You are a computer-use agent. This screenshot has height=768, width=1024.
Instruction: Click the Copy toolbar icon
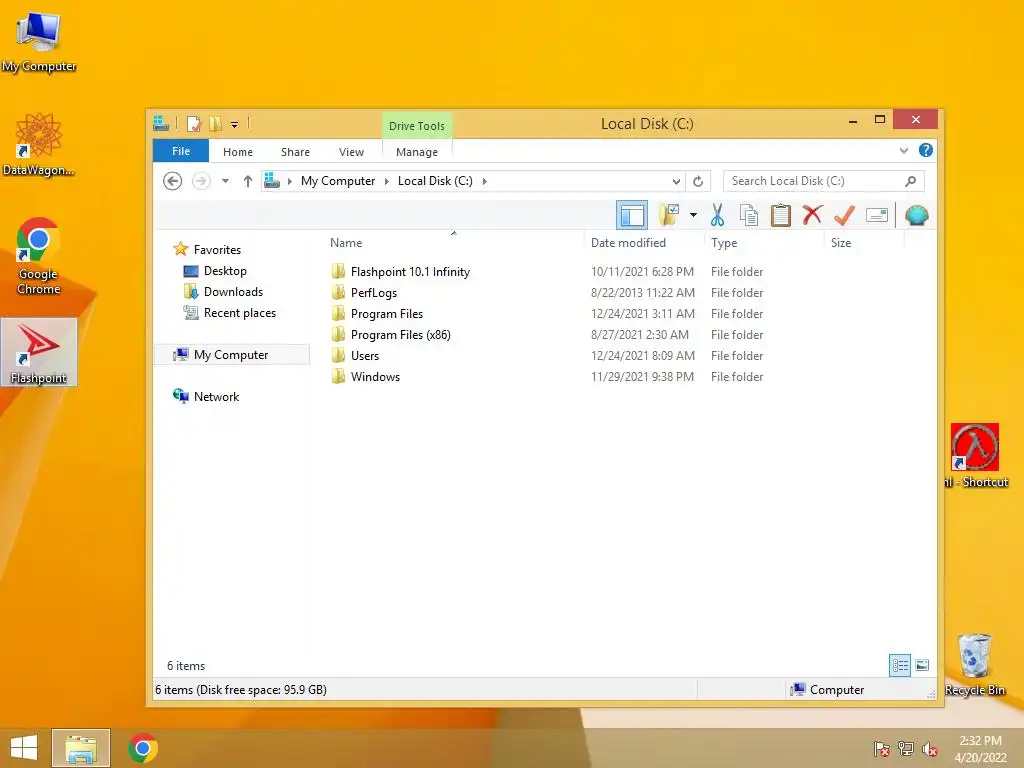749,215
